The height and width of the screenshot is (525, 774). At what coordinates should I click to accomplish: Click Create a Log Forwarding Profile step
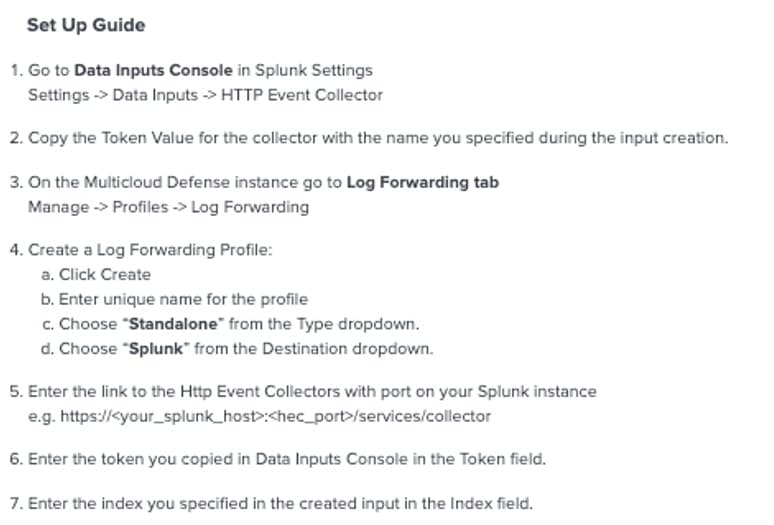149,250
